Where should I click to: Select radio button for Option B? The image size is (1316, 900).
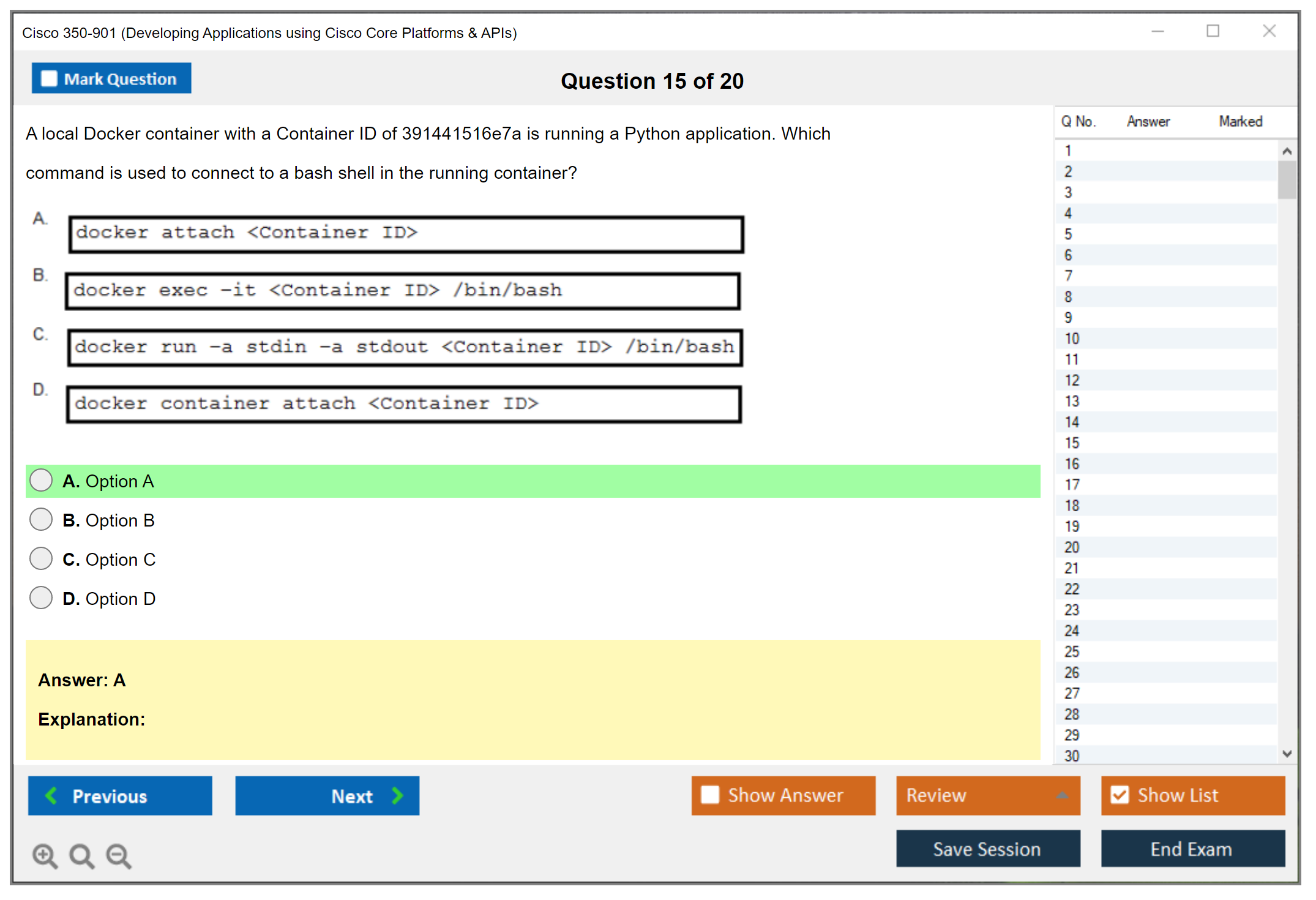41,520
